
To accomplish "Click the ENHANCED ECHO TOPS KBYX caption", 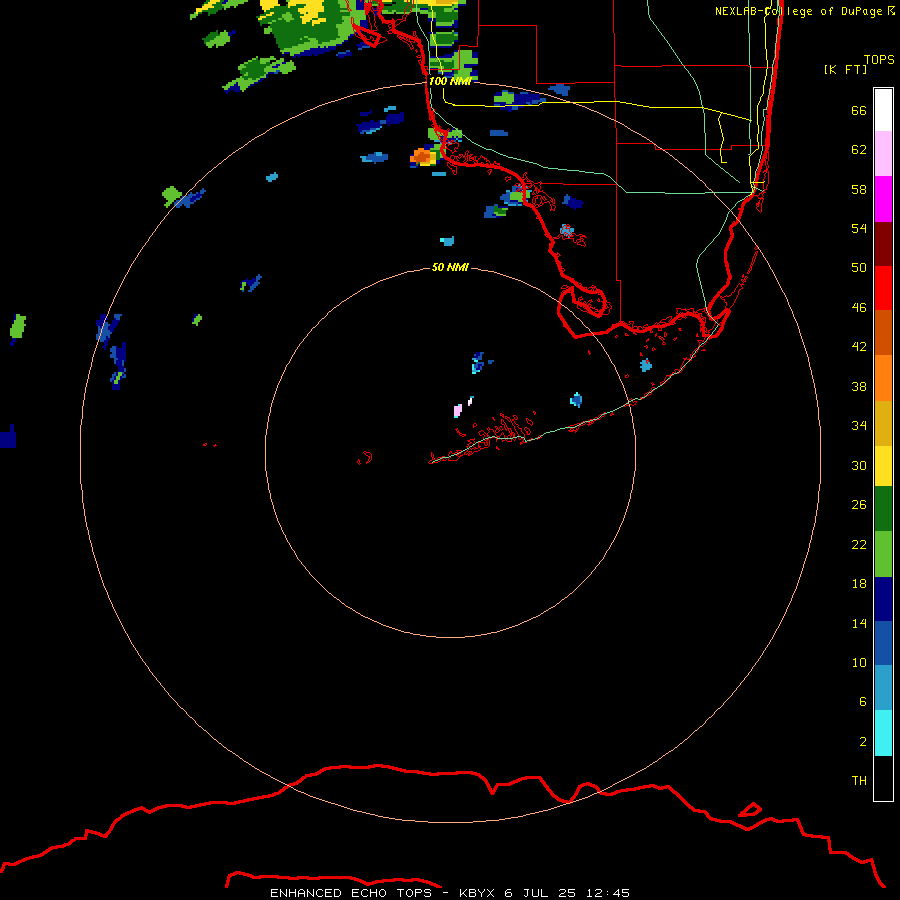I will [450, 893].
